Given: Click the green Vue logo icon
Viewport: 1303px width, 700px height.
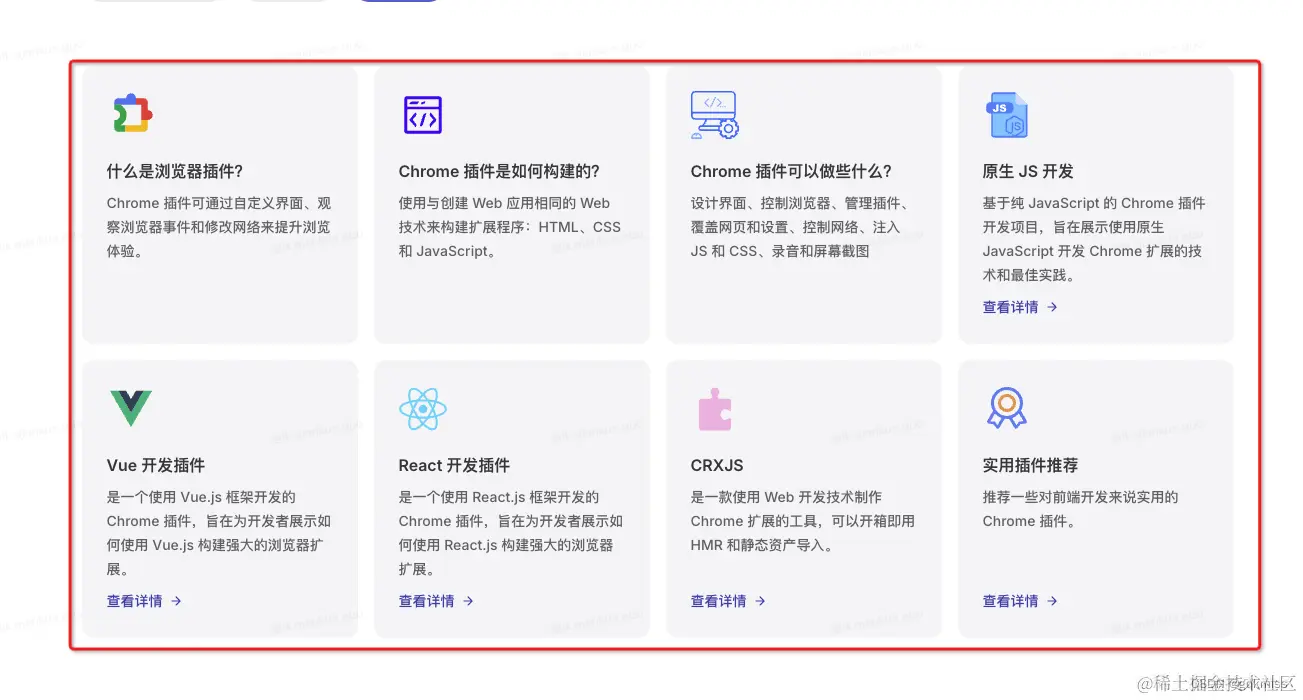Looking at the screenshot, I should 130,408.
